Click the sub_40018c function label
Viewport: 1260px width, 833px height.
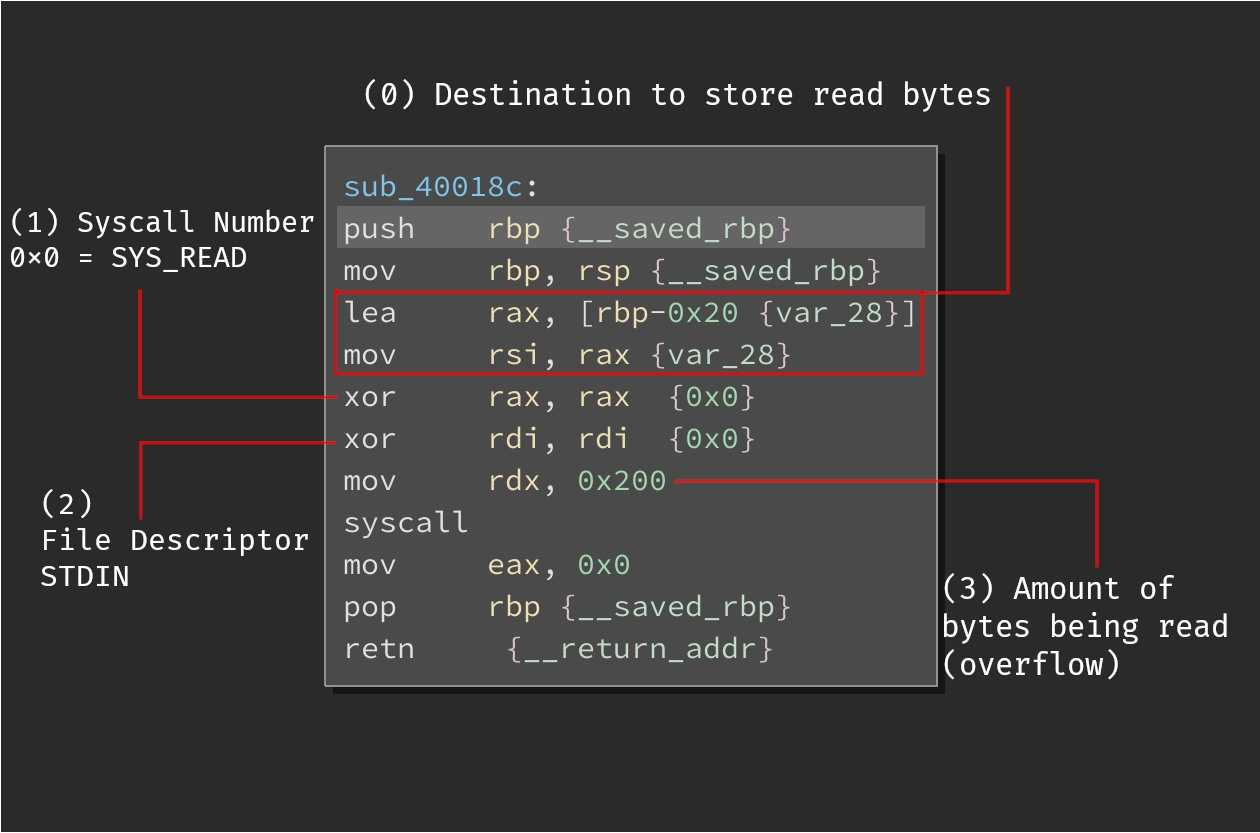(440, 187)
